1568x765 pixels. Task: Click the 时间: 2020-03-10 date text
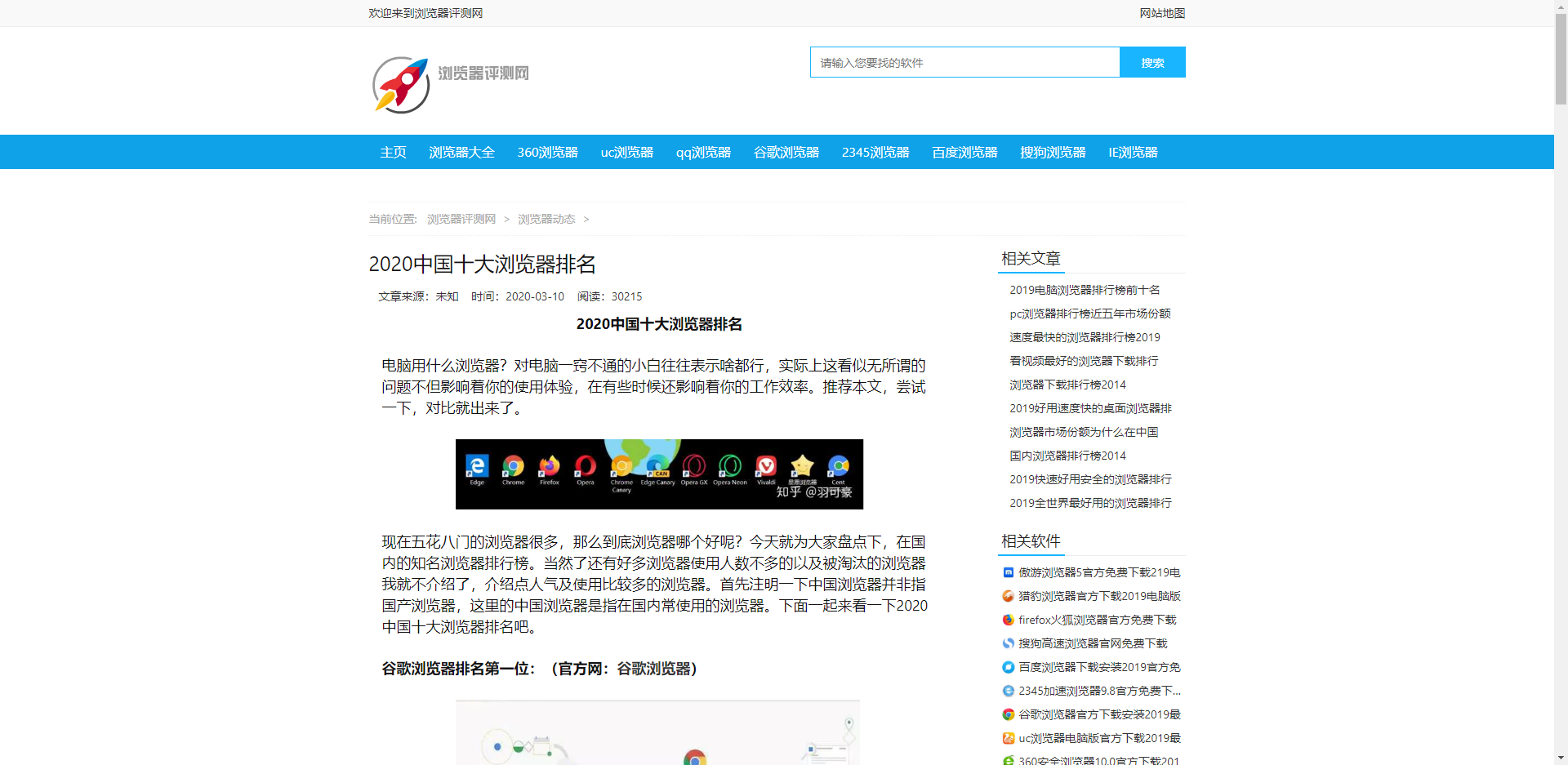(x=518, y=296)
